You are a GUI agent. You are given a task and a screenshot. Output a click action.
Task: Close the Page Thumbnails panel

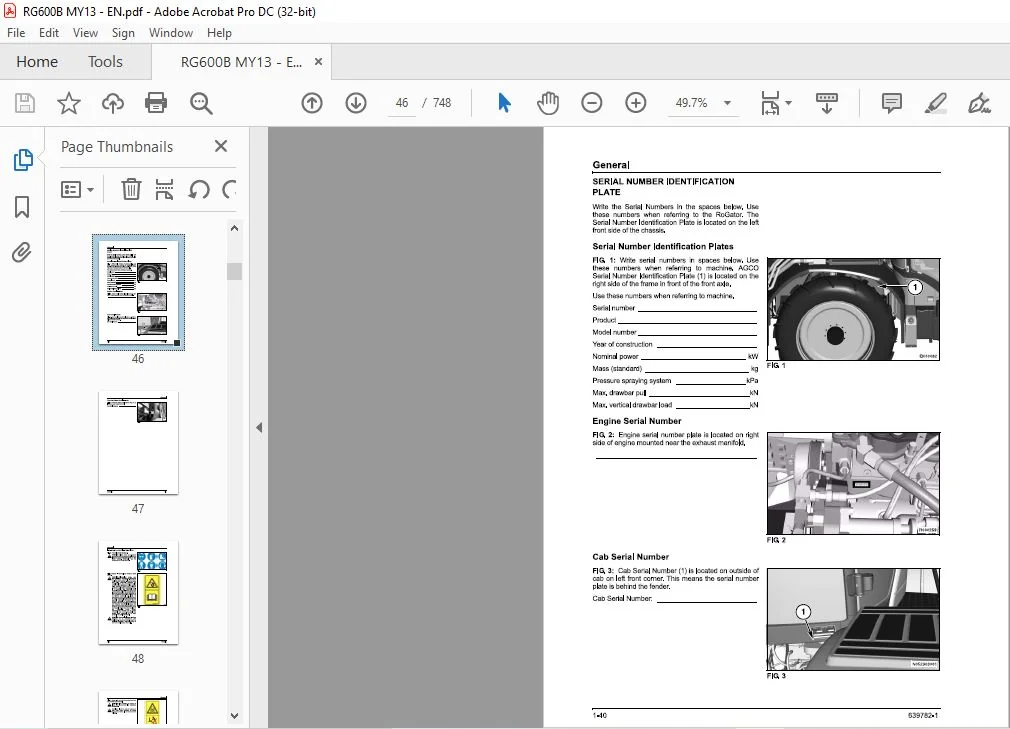(221, 146)
